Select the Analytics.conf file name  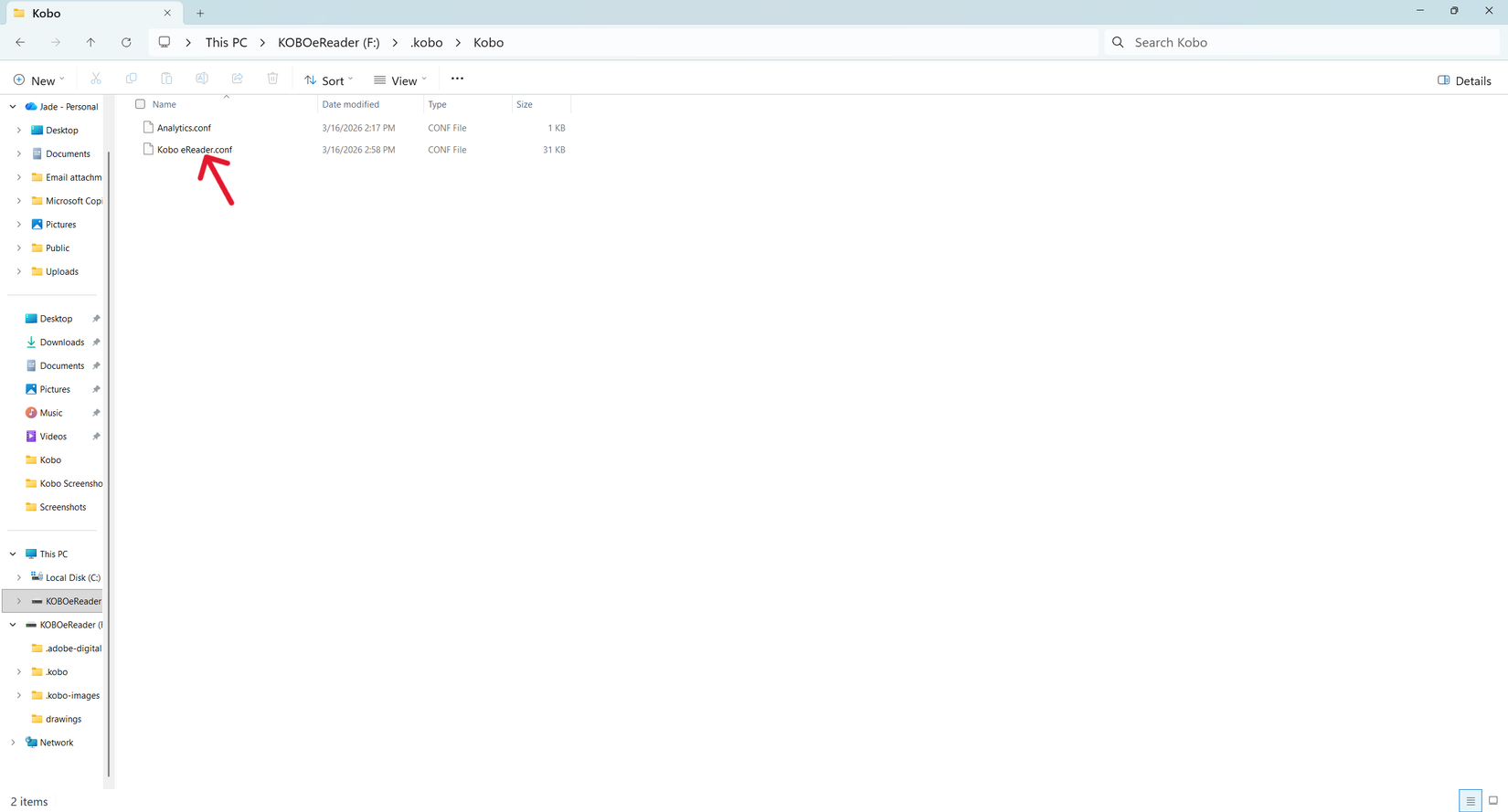point(184,128)
